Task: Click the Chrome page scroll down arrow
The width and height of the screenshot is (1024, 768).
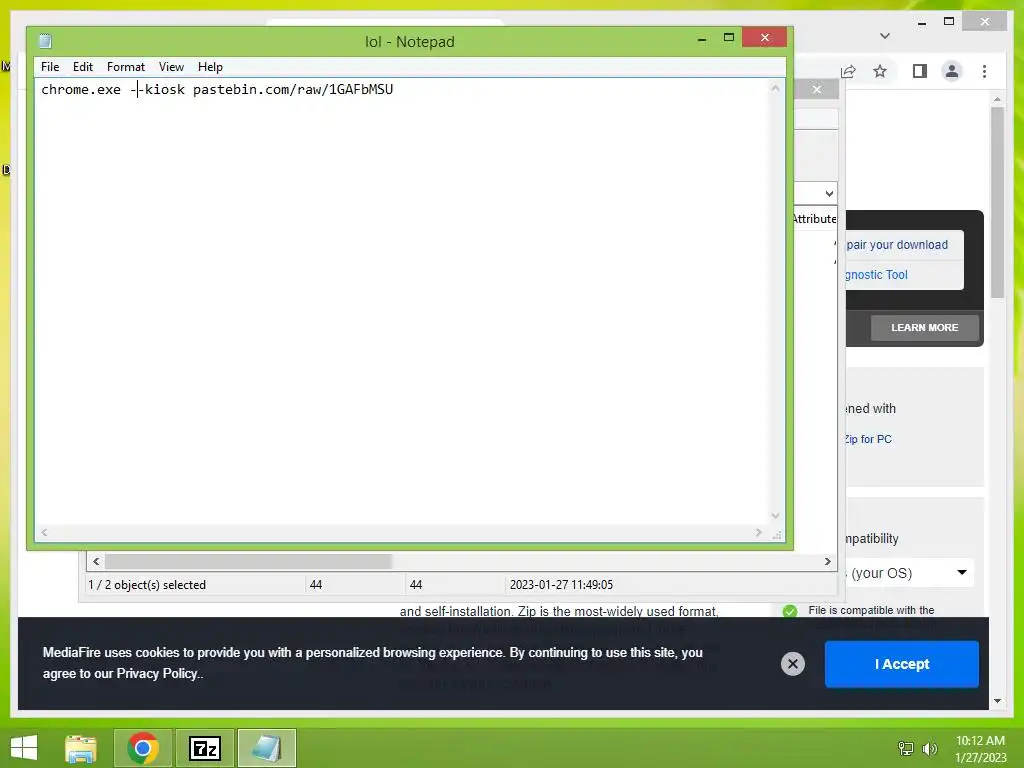Action: click(x=997, y=701)
